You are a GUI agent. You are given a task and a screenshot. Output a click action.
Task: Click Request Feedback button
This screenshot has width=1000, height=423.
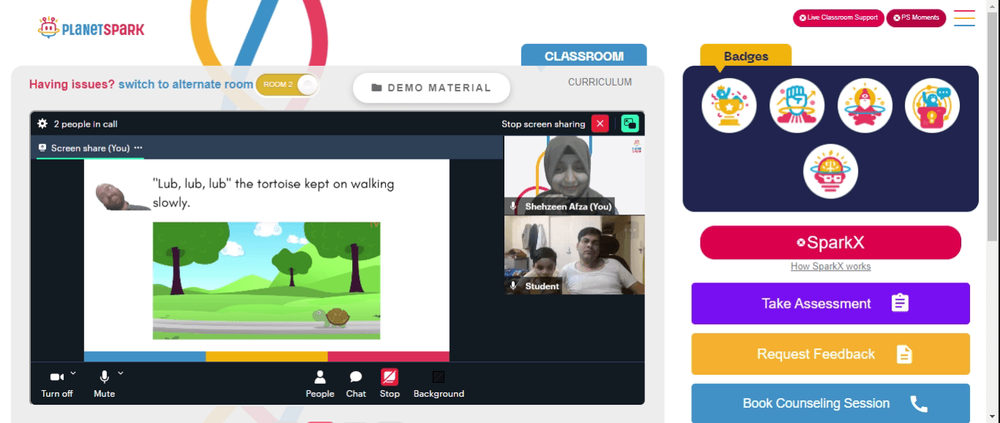pyautogui.click(x=830, y=353)
